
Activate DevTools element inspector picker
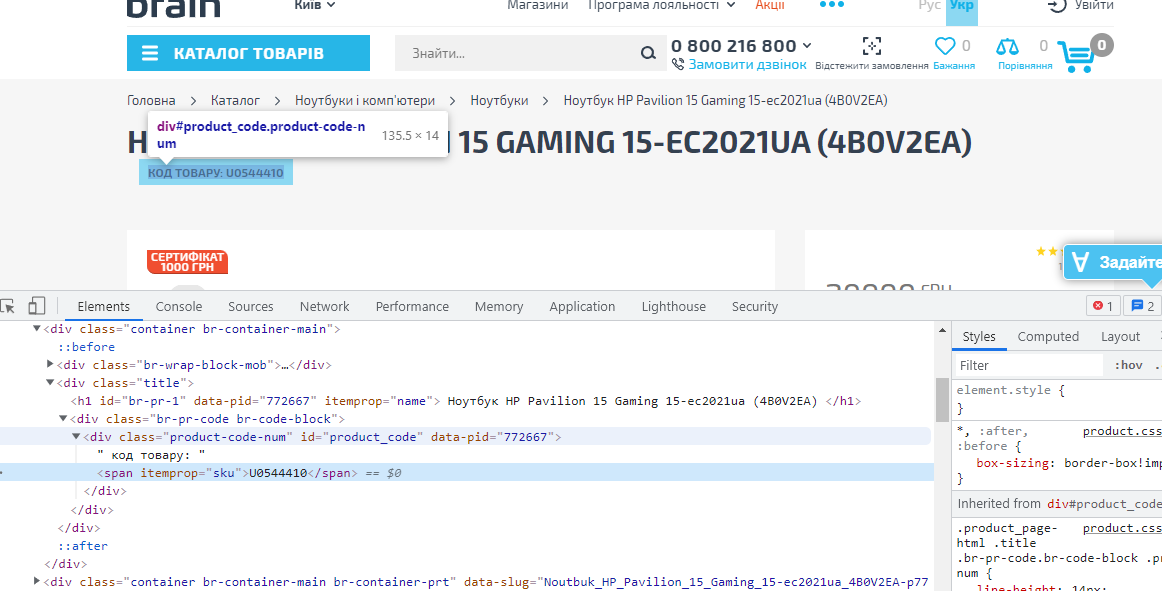point(8,306)
